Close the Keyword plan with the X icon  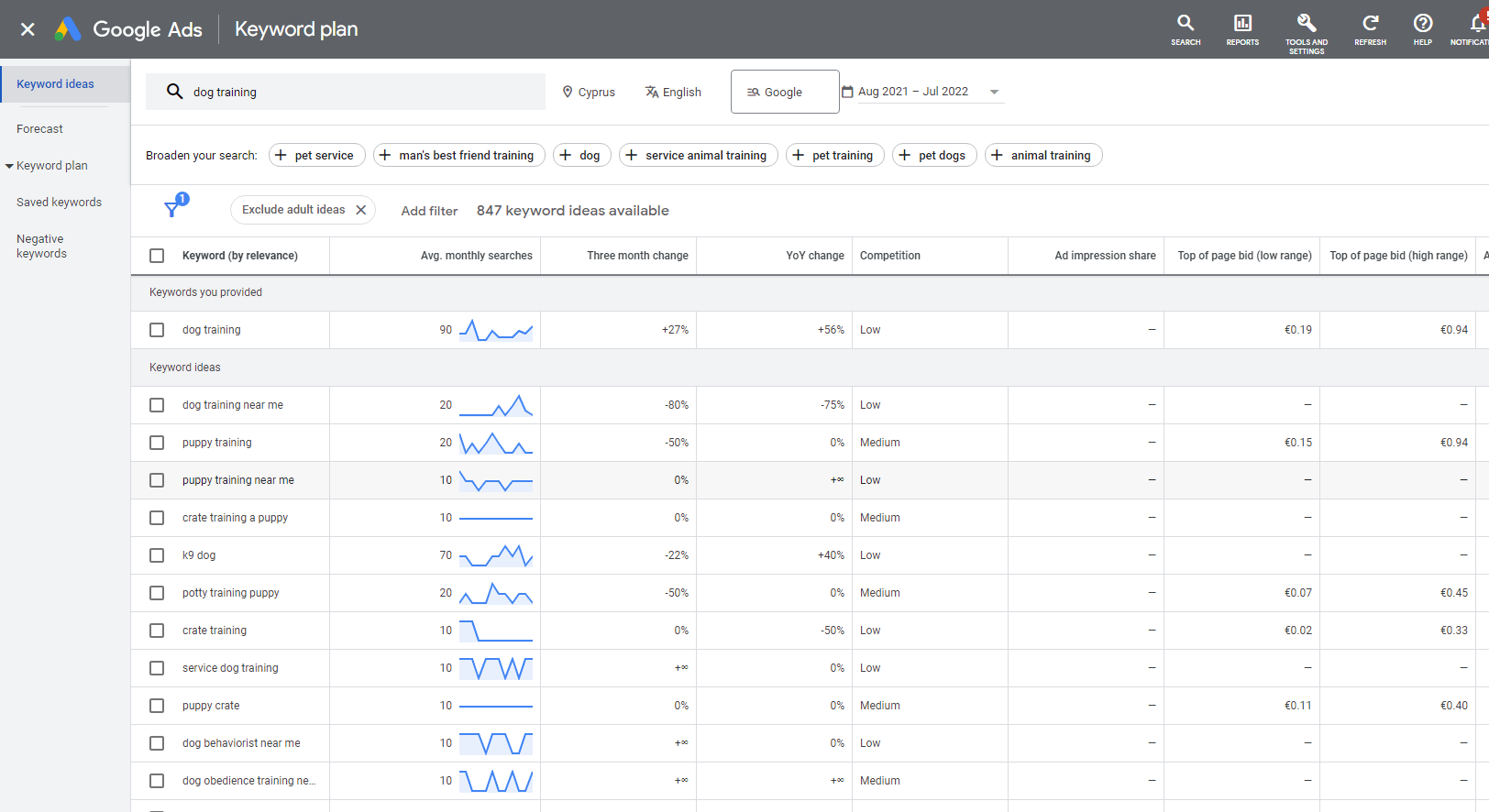pyautogui.click(x=28, y=29)
